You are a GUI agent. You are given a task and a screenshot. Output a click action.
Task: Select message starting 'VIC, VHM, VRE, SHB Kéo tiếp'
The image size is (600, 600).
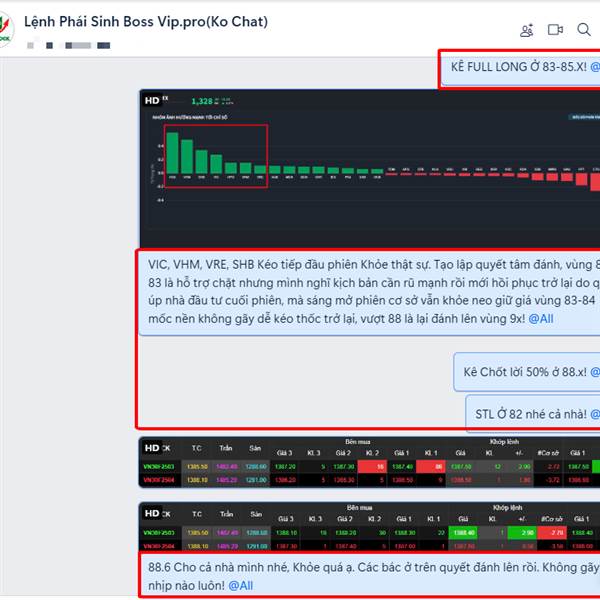coord(369,292)
